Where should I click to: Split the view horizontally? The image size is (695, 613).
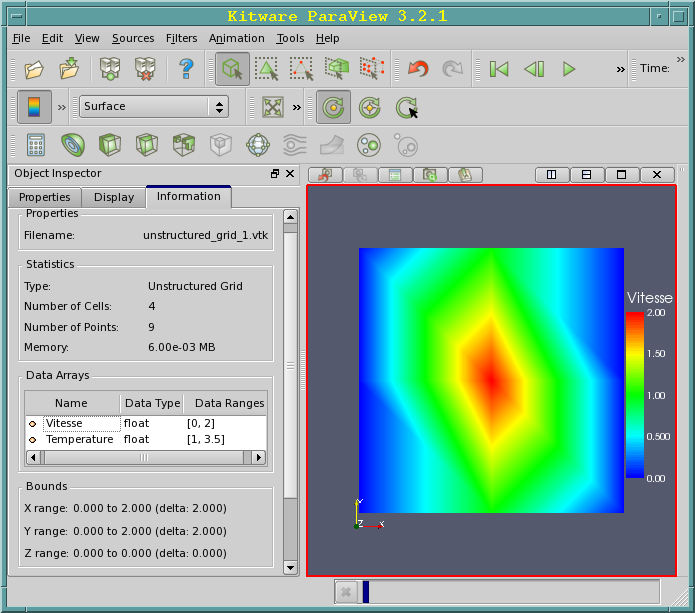tap(549, 174)
